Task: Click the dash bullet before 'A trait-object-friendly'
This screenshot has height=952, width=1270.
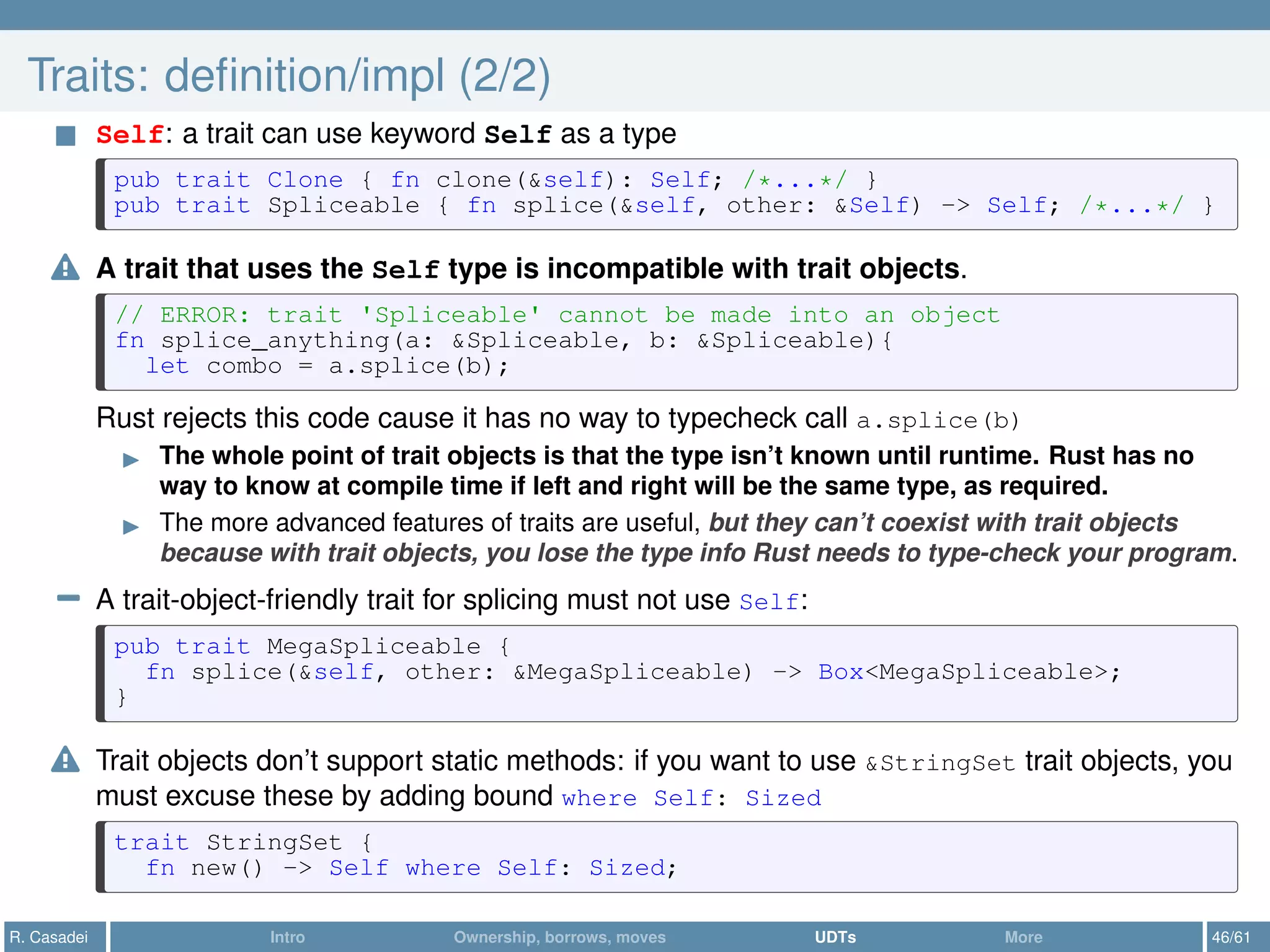Action: (x=68, y=598)
